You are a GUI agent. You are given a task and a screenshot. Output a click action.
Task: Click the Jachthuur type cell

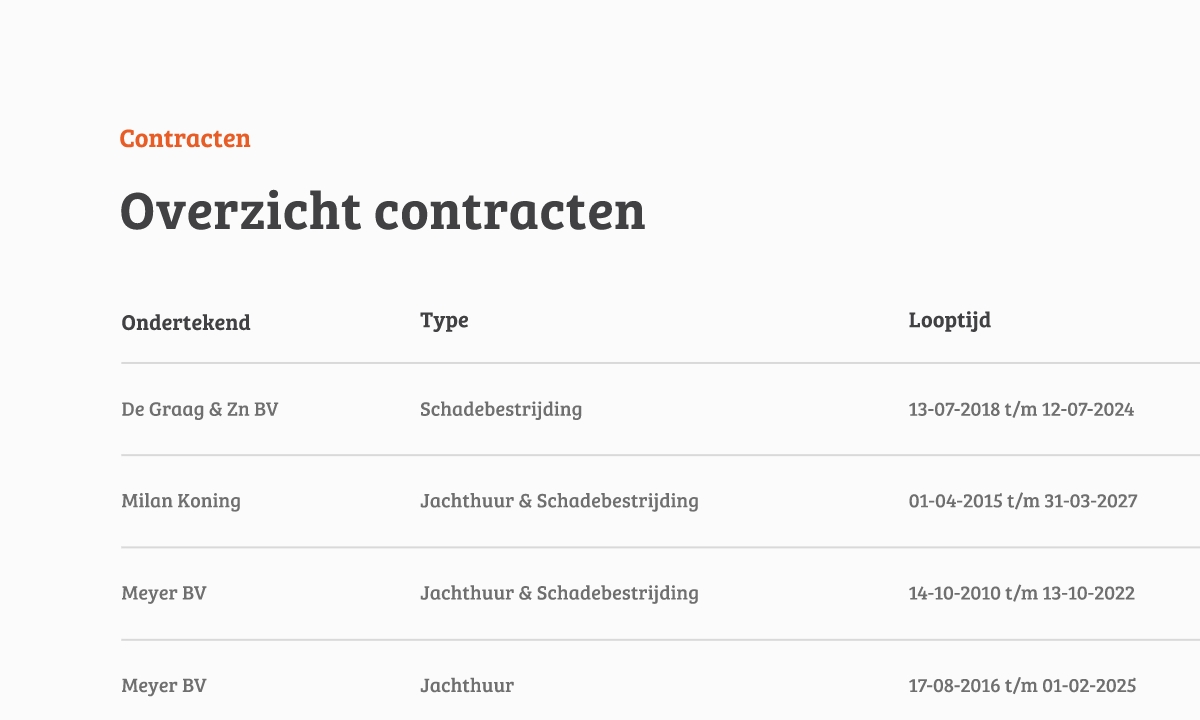click(467, 685)
